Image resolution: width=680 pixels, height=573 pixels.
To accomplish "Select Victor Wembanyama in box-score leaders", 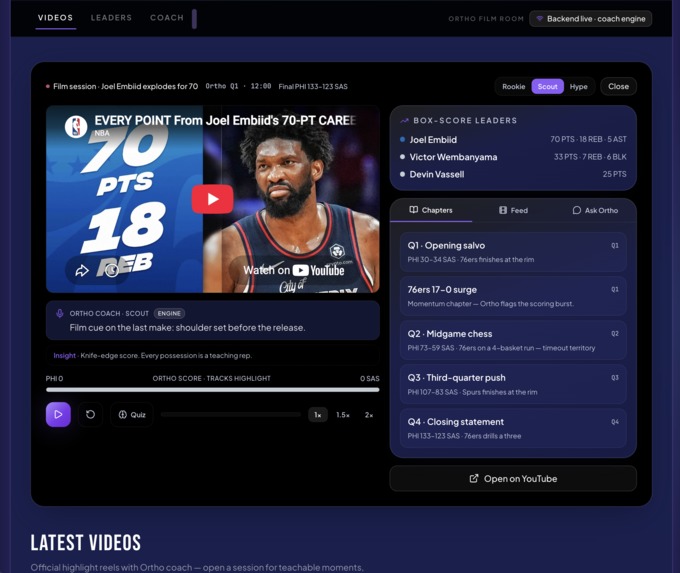I will click(x=513, y=157).
